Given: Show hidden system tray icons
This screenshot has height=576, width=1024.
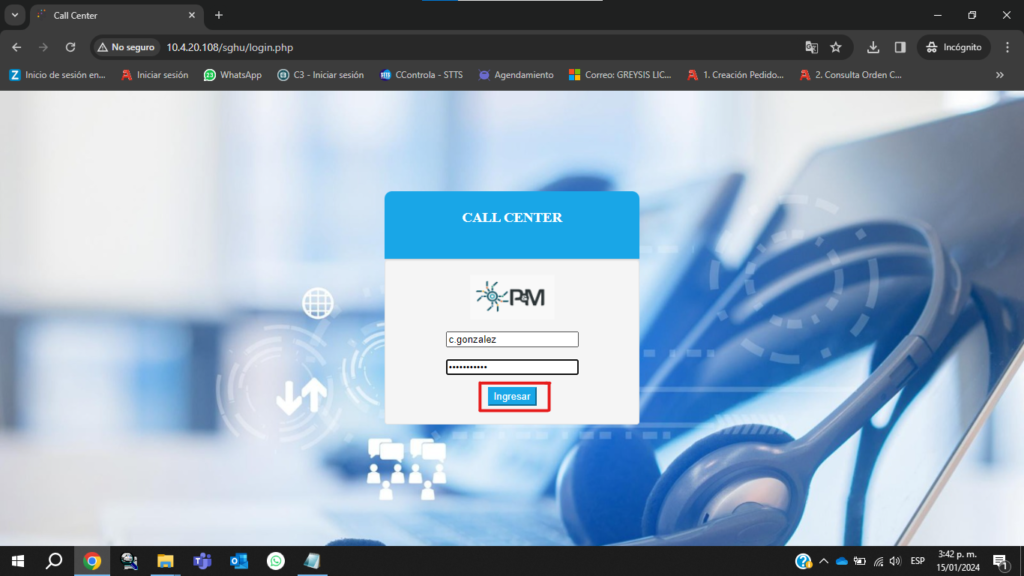Looking at the screenshot, I should click(823, 561).
